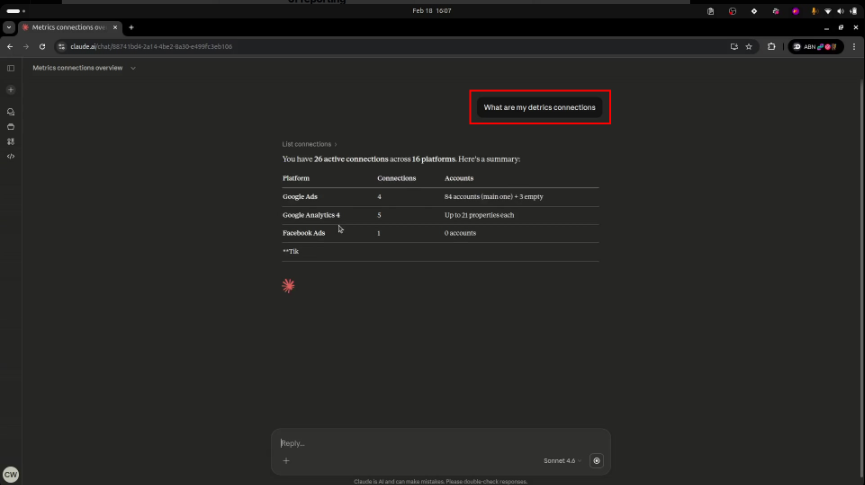Open the Chrome three-dot menu

pos(854,47)
